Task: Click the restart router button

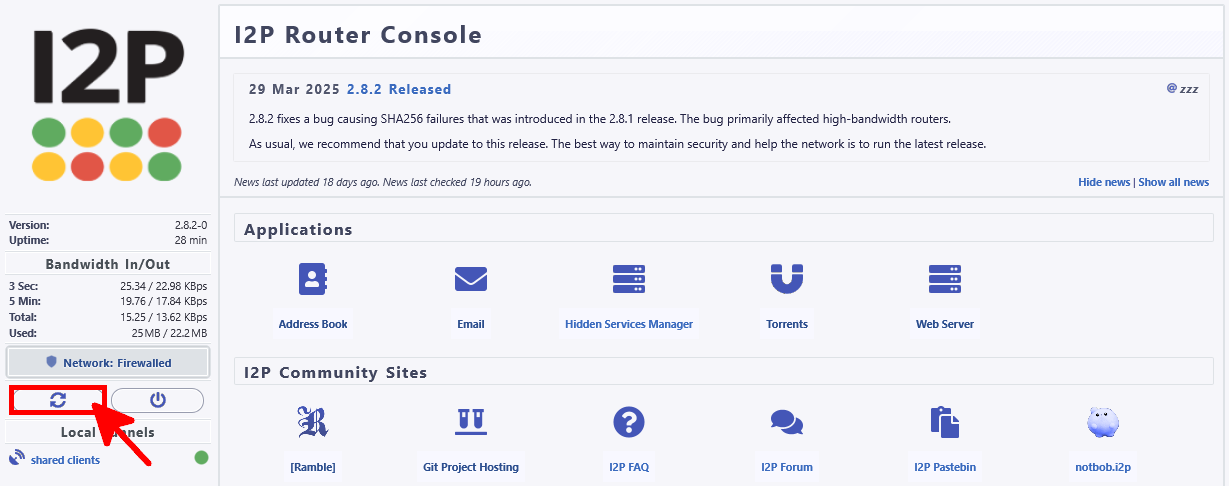Action: 58,400
